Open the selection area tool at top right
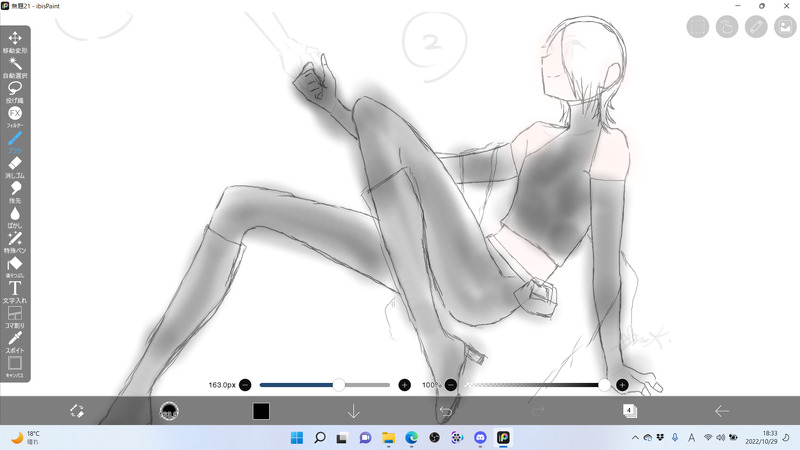This screenshot has height=450, width=800. [697, 27]
